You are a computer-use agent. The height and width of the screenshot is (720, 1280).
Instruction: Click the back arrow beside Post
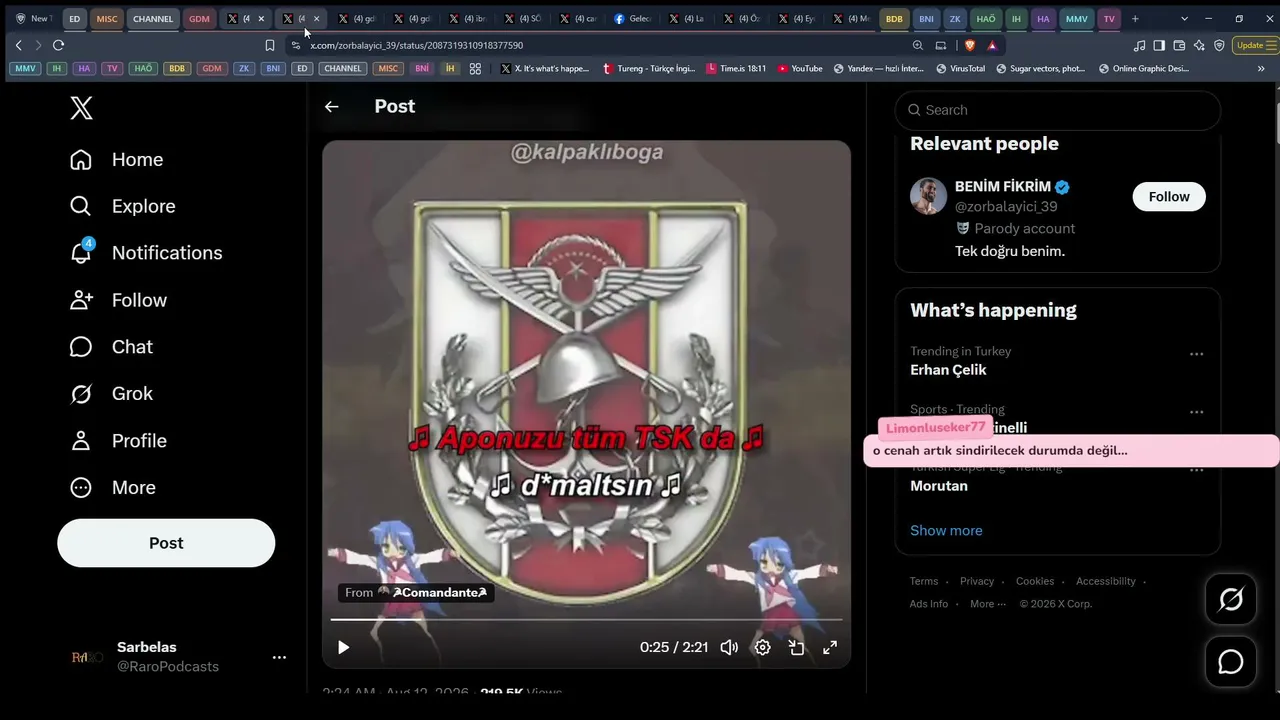coord(332,107)
